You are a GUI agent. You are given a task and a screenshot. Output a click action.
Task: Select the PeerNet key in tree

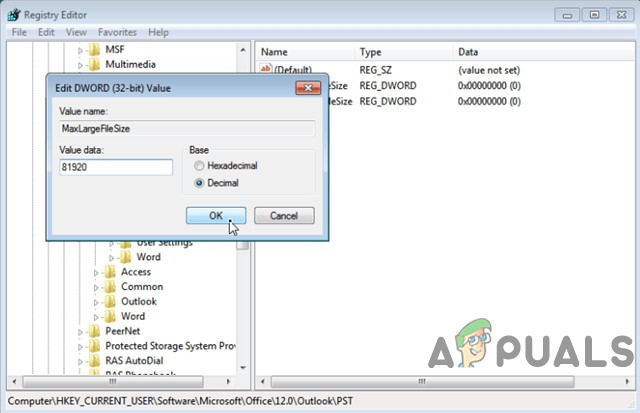[x=122, y=331]
